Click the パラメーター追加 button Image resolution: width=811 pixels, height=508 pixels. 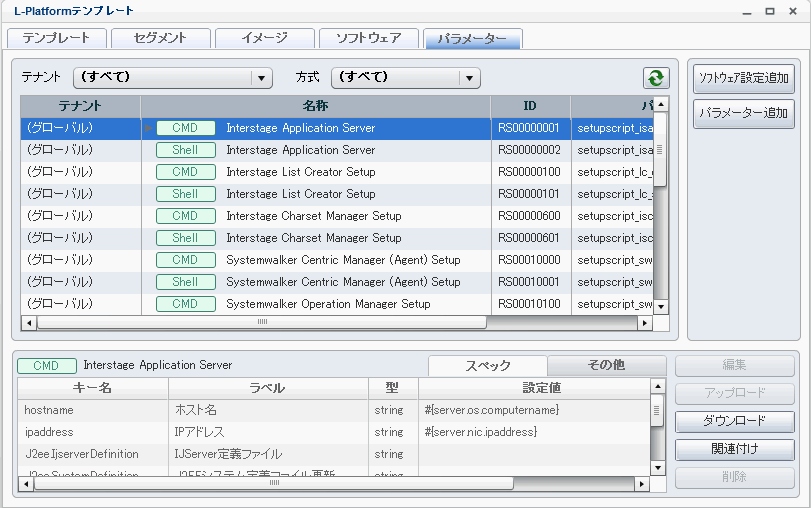(x=744, y=113)
